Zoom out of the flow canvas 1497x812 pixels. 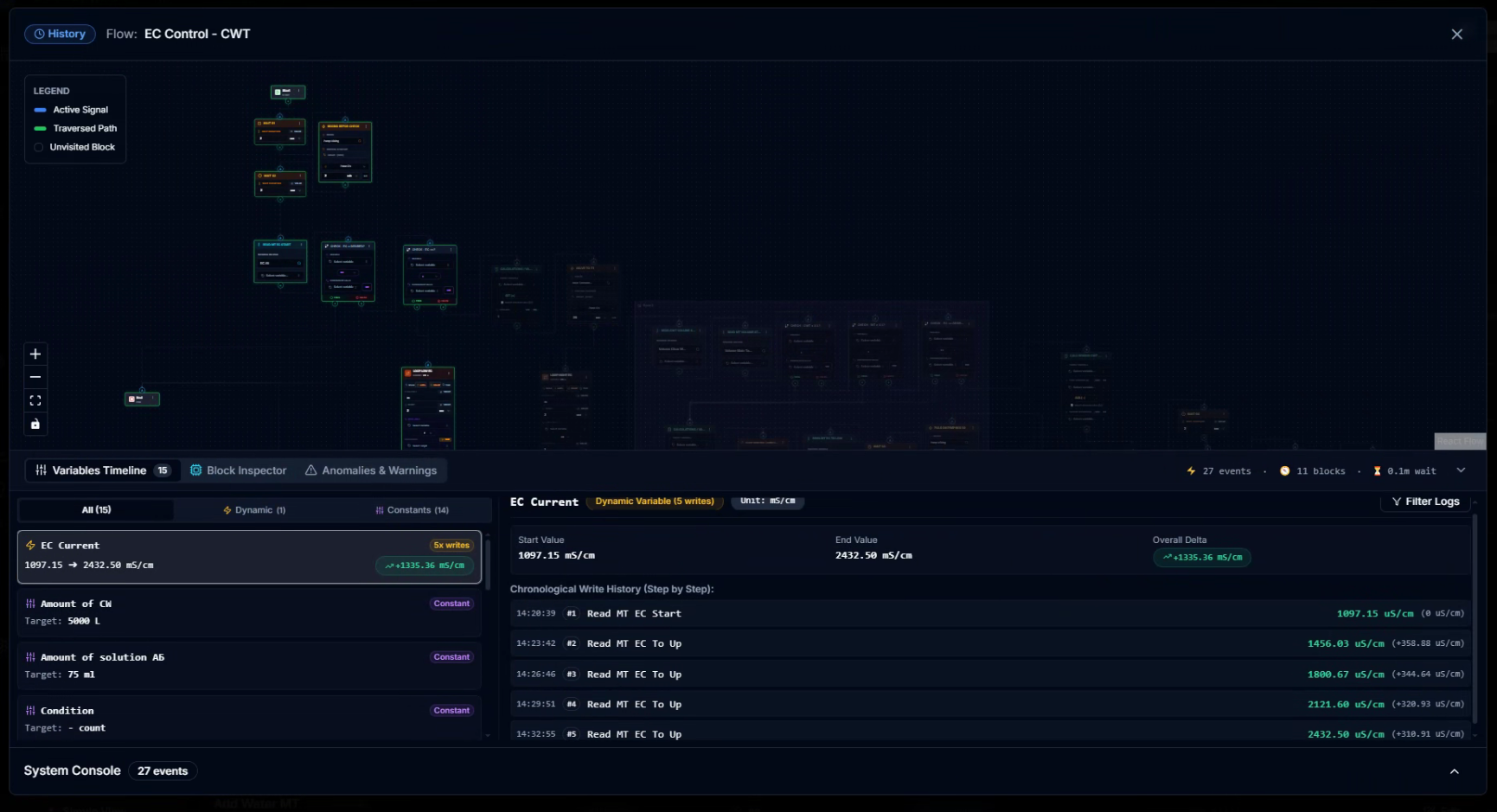tap(35, 377)
